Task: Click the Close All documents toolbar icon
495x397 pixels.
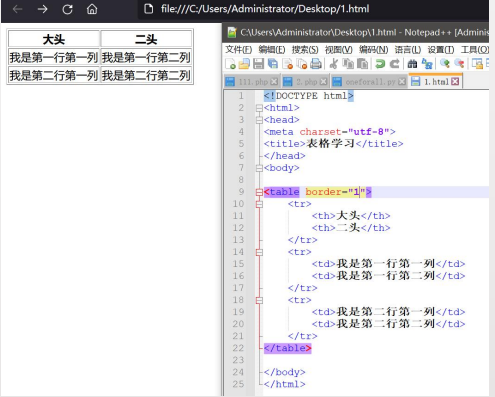Action: tap(301, 63)
